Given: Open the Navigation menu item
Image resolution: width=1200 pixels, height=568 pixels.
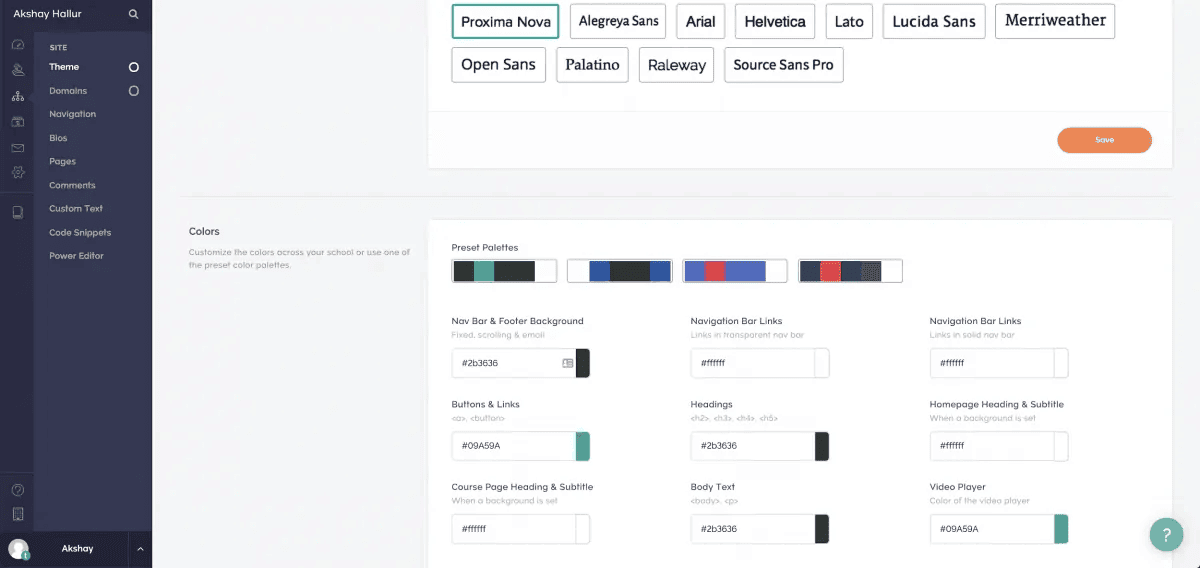Looking at the screenshot, I should [73, 114].
